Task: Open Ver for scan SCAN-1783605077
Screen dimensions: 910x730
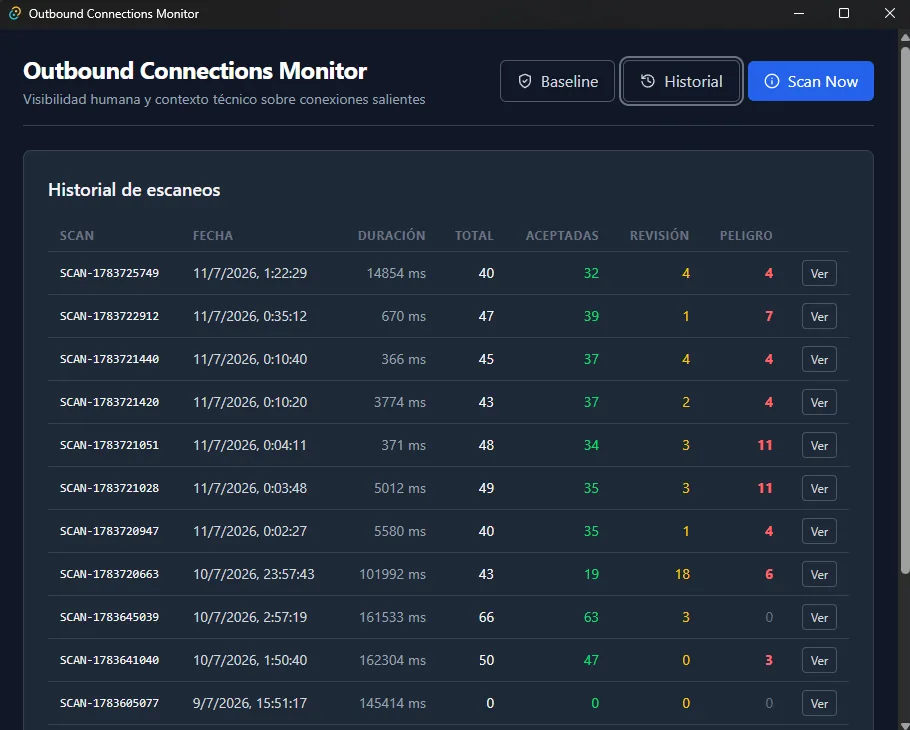Action: (x=819, y=703)
